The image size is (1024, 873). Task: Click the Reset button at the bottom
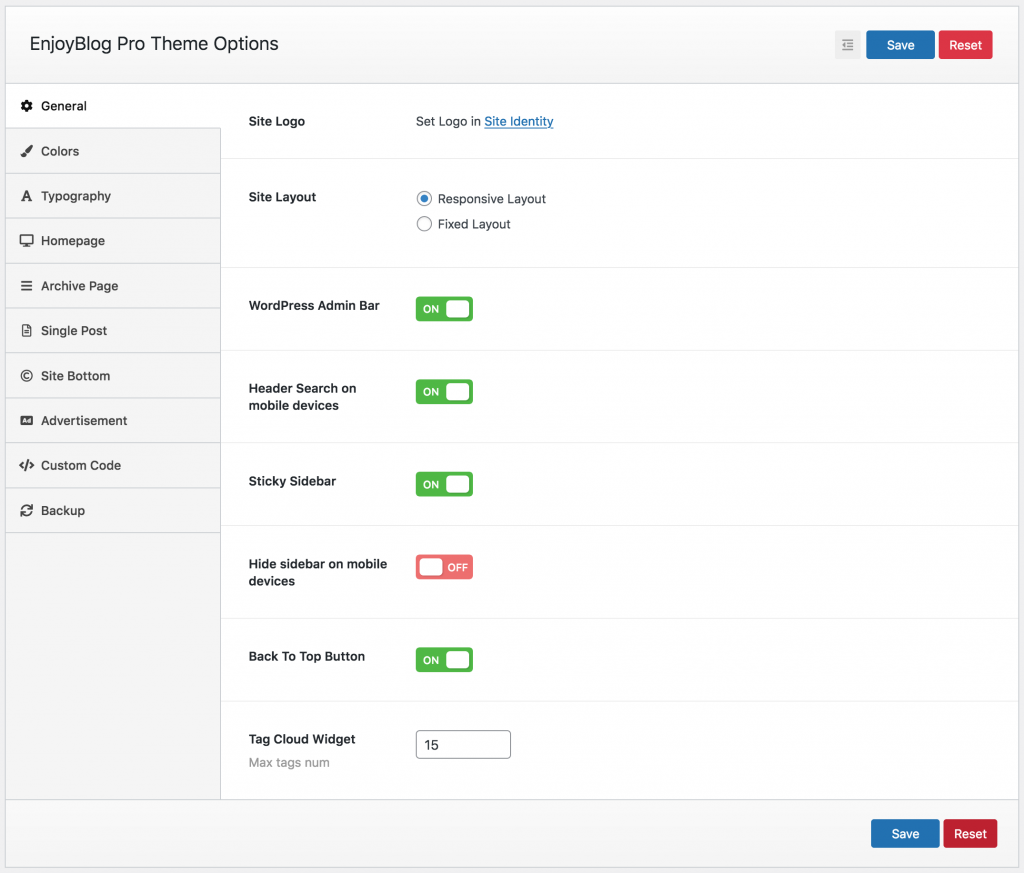pos(969,833)
